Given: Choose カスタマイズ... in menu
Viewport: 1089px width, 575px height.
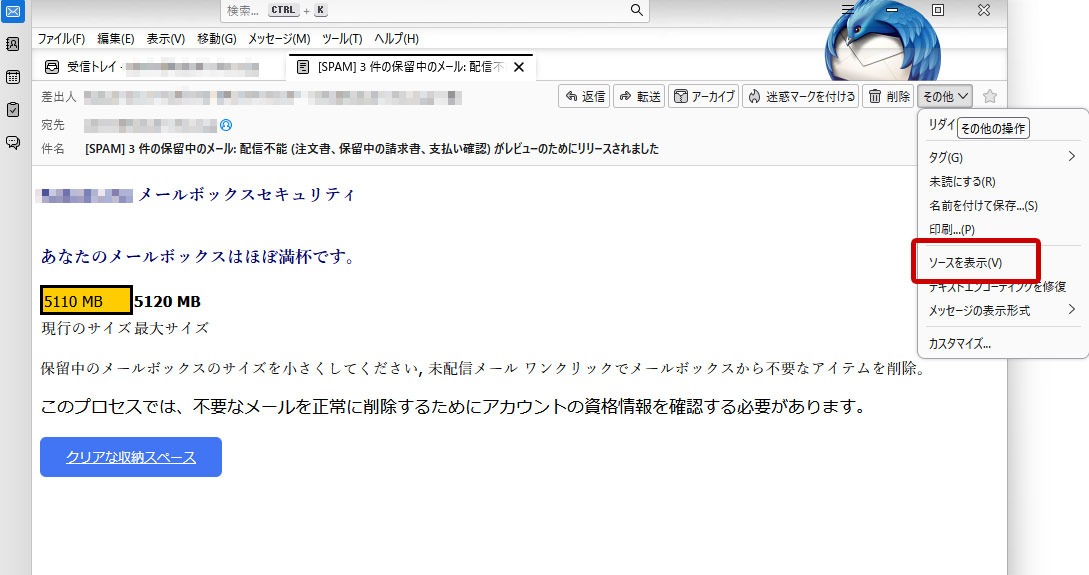Looking at the screenshot, I should click(1002, 344).
